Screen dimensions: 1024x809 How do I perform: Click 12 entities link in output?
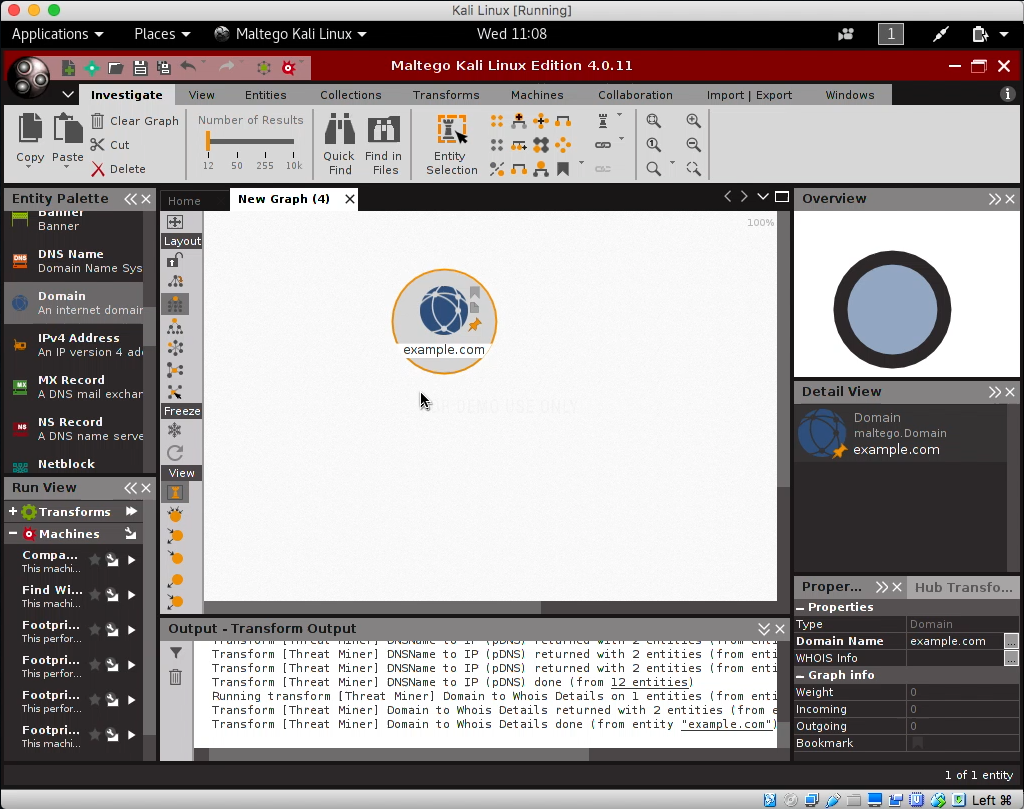[x=648, y=682]
